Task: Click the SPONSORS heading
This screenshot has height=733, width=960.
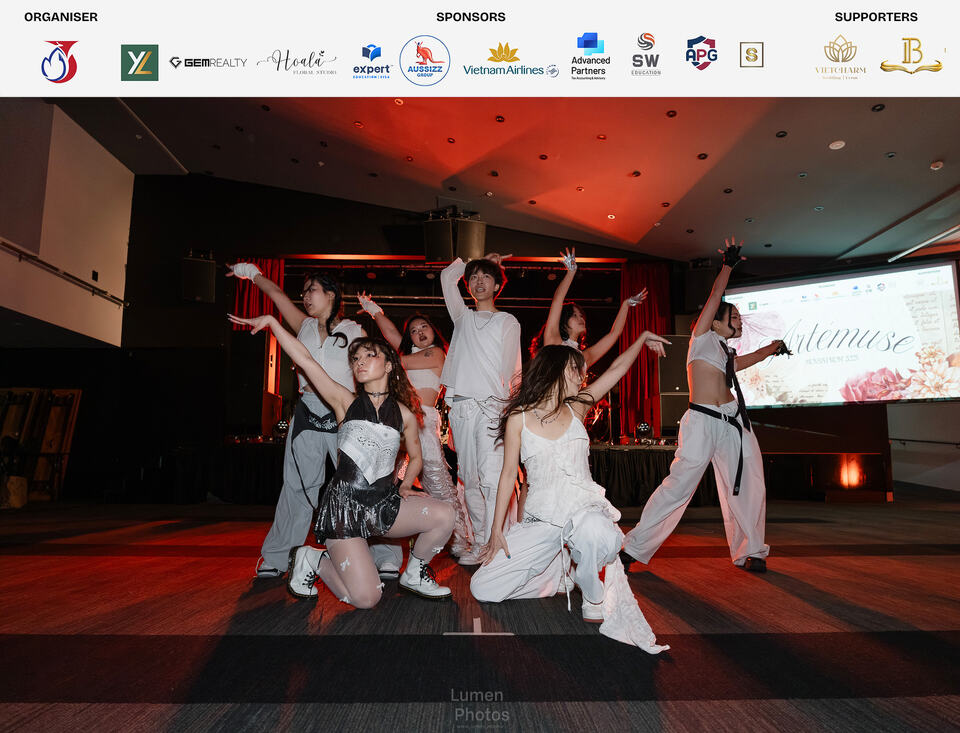Action: tap(471, 17)
